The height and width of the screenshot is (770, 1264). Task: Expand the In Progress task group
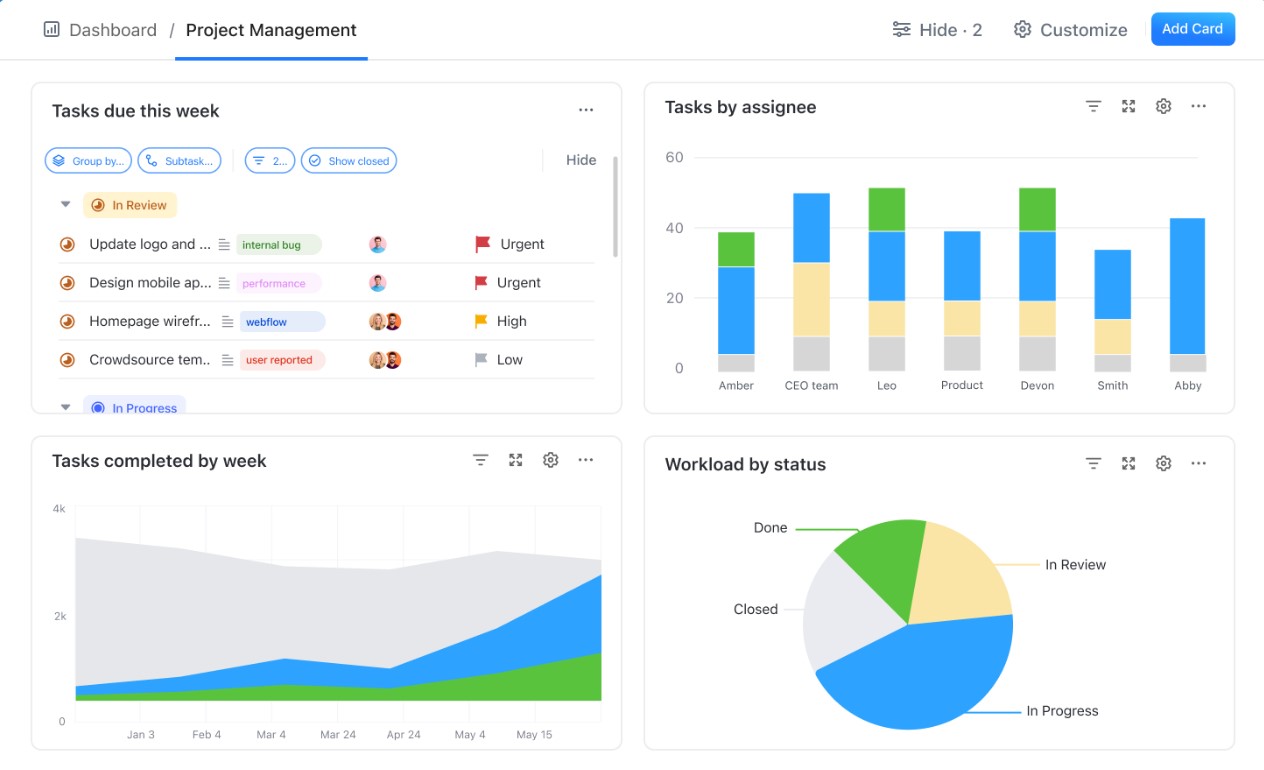tap(65, 407)
